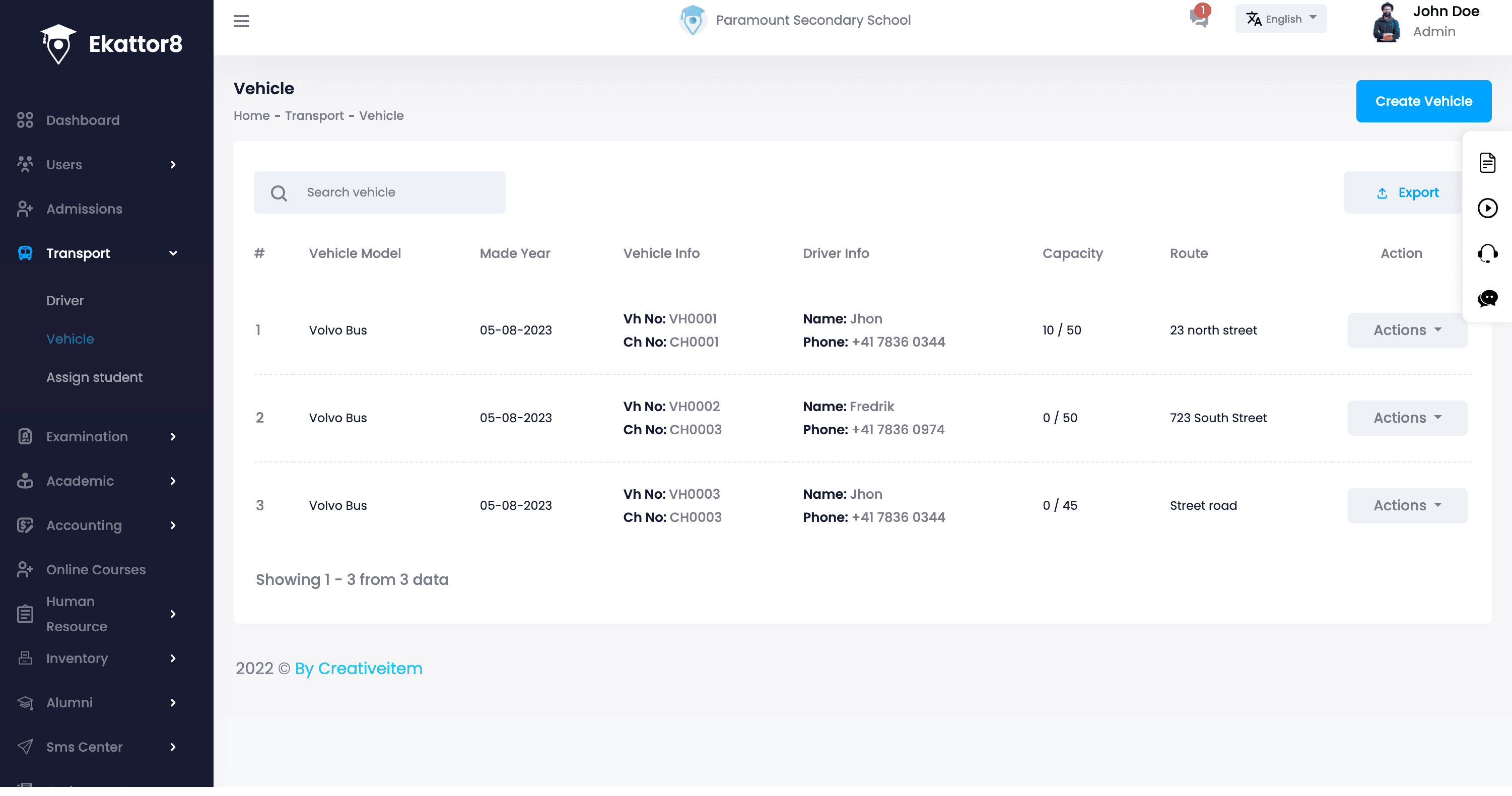Click the search magnifier icon

click(279, 193)
